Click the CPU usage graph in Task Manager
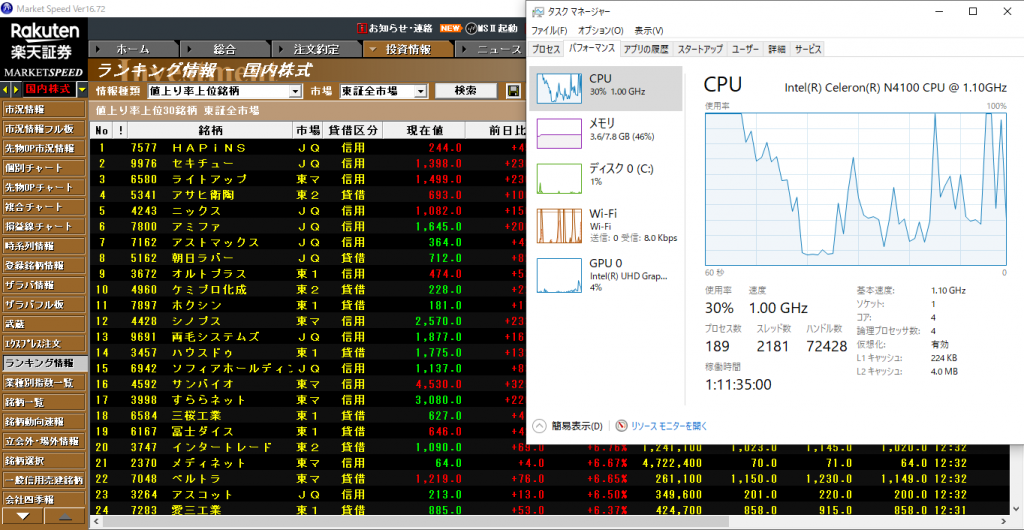The height and width of the screenshot is (530, 1024). pyautogui.click(x=856, y=189)
